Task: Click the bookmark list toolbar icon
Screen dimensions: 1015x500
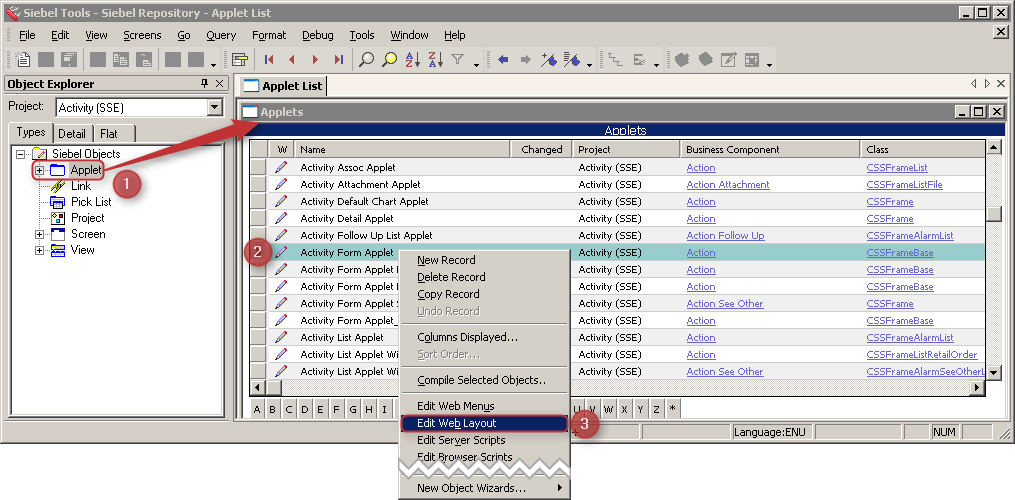Action: pyautogui.click(x=572, y=60)
